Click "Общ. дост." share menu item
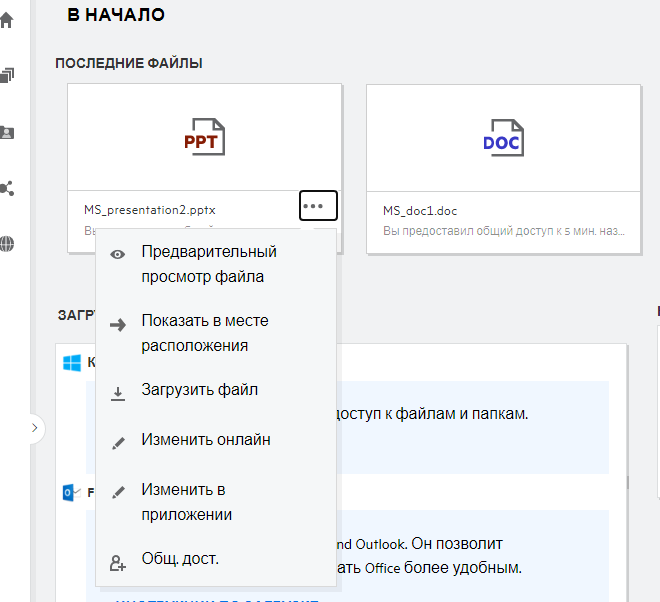This screenshot has height=602, width=660. 180,560
